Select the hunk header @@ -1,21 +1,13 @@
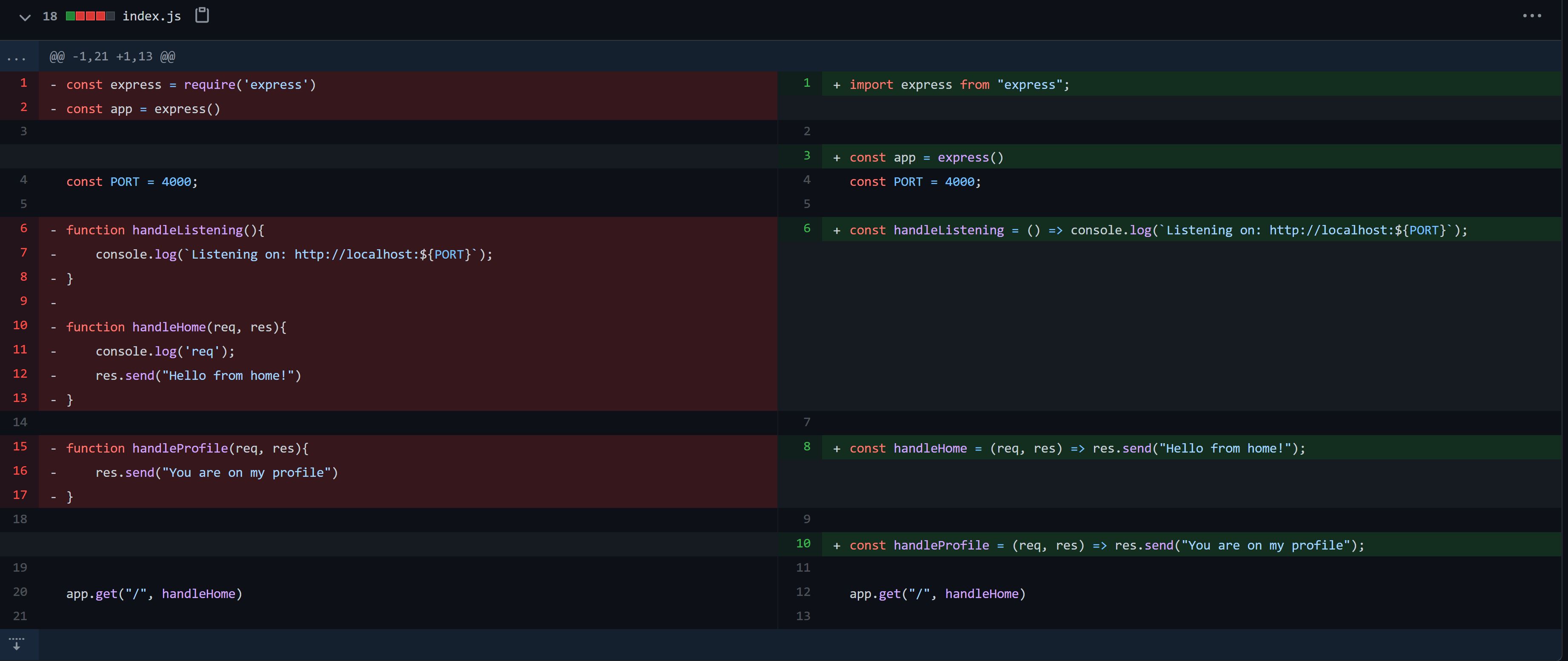The width and height of the screenshot is (1568, 661). tap(112, 57)
